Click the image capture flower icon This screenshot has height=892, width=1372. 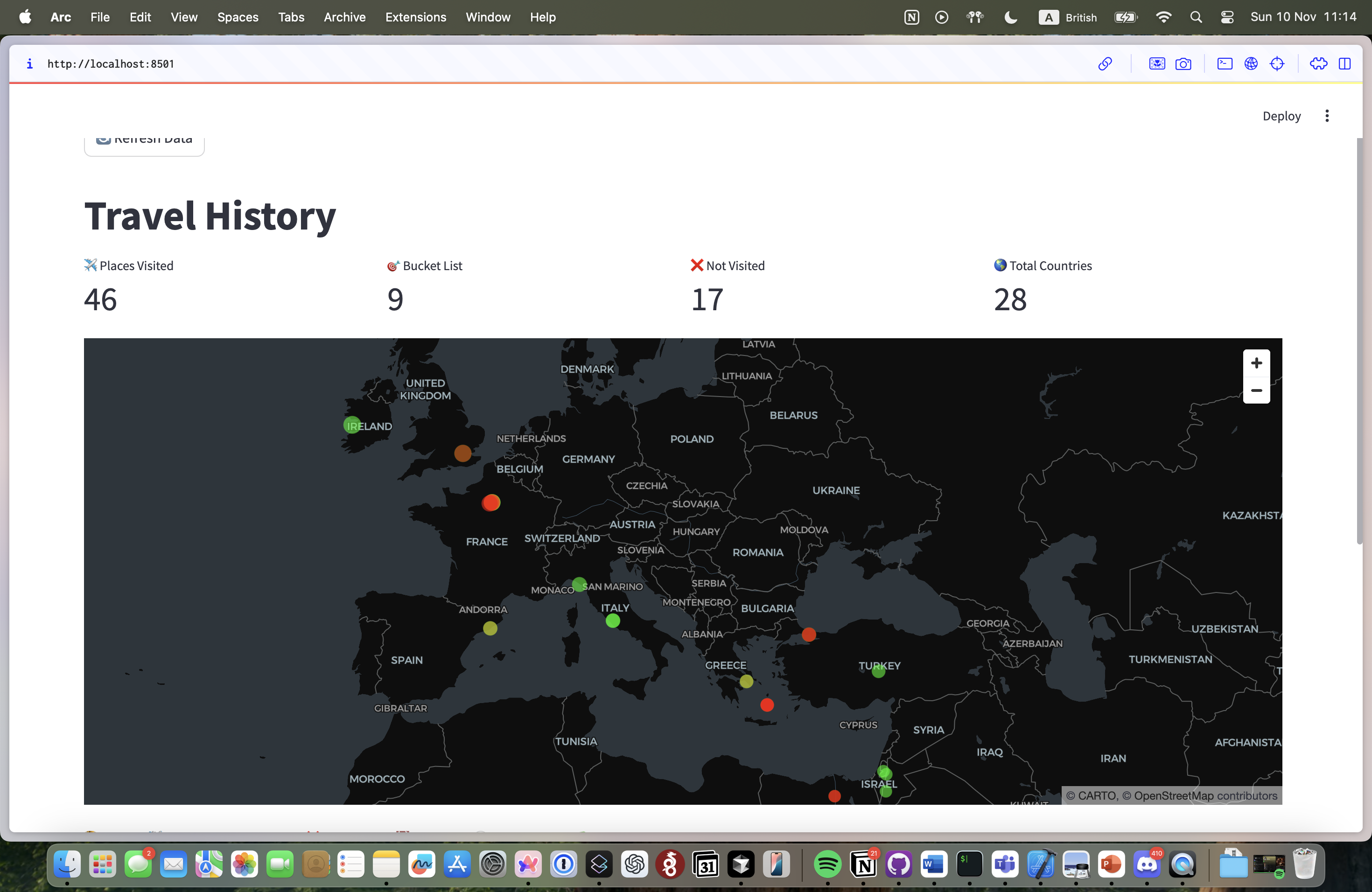[1156, 64]
